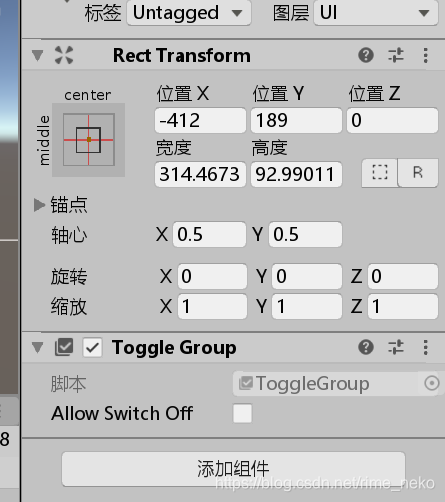Open the anchor presets center-middle box
The height and width of the screenshot is (502, 445).
89,140
